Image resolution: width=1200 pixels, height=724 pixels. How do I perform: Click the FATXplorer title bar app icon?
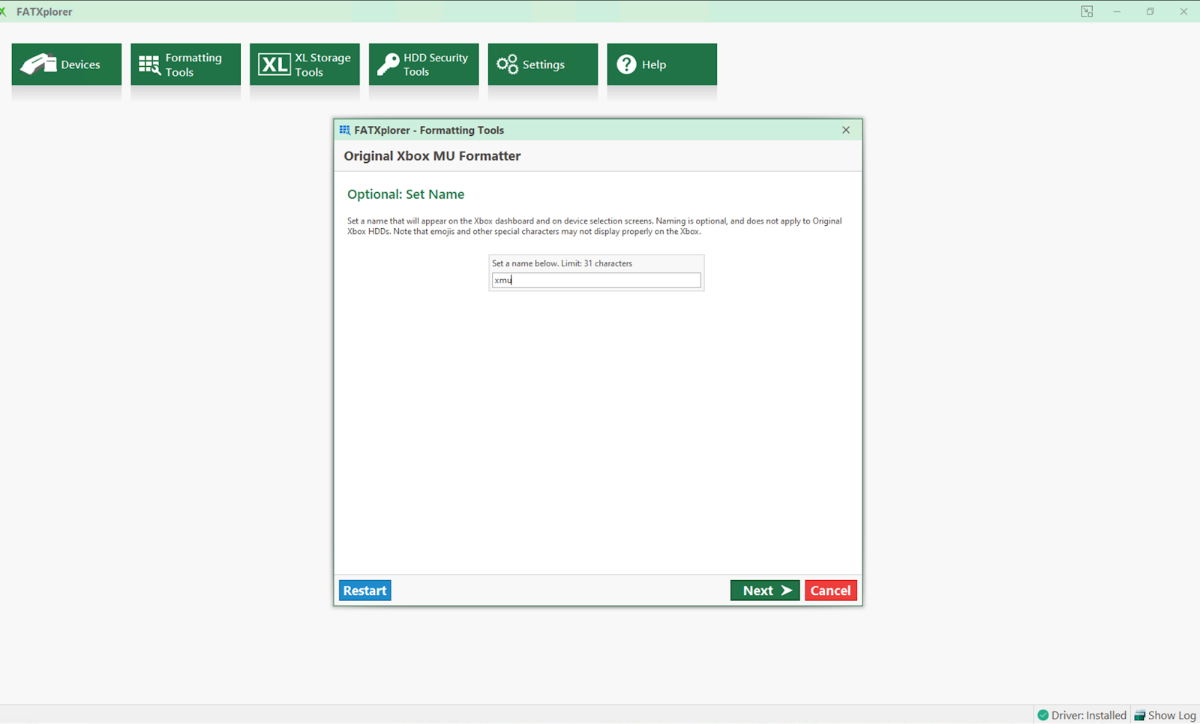tap(4, 12)
